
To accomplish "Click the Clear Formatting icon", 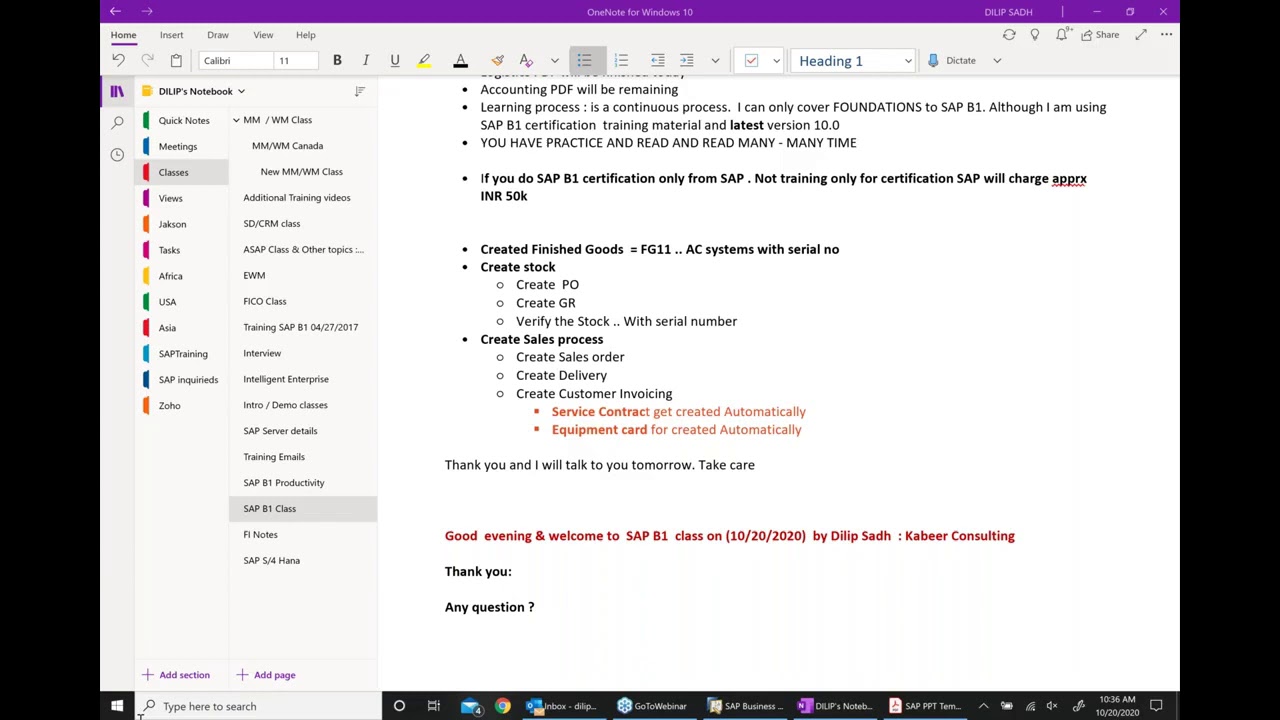I will (526, 61).
